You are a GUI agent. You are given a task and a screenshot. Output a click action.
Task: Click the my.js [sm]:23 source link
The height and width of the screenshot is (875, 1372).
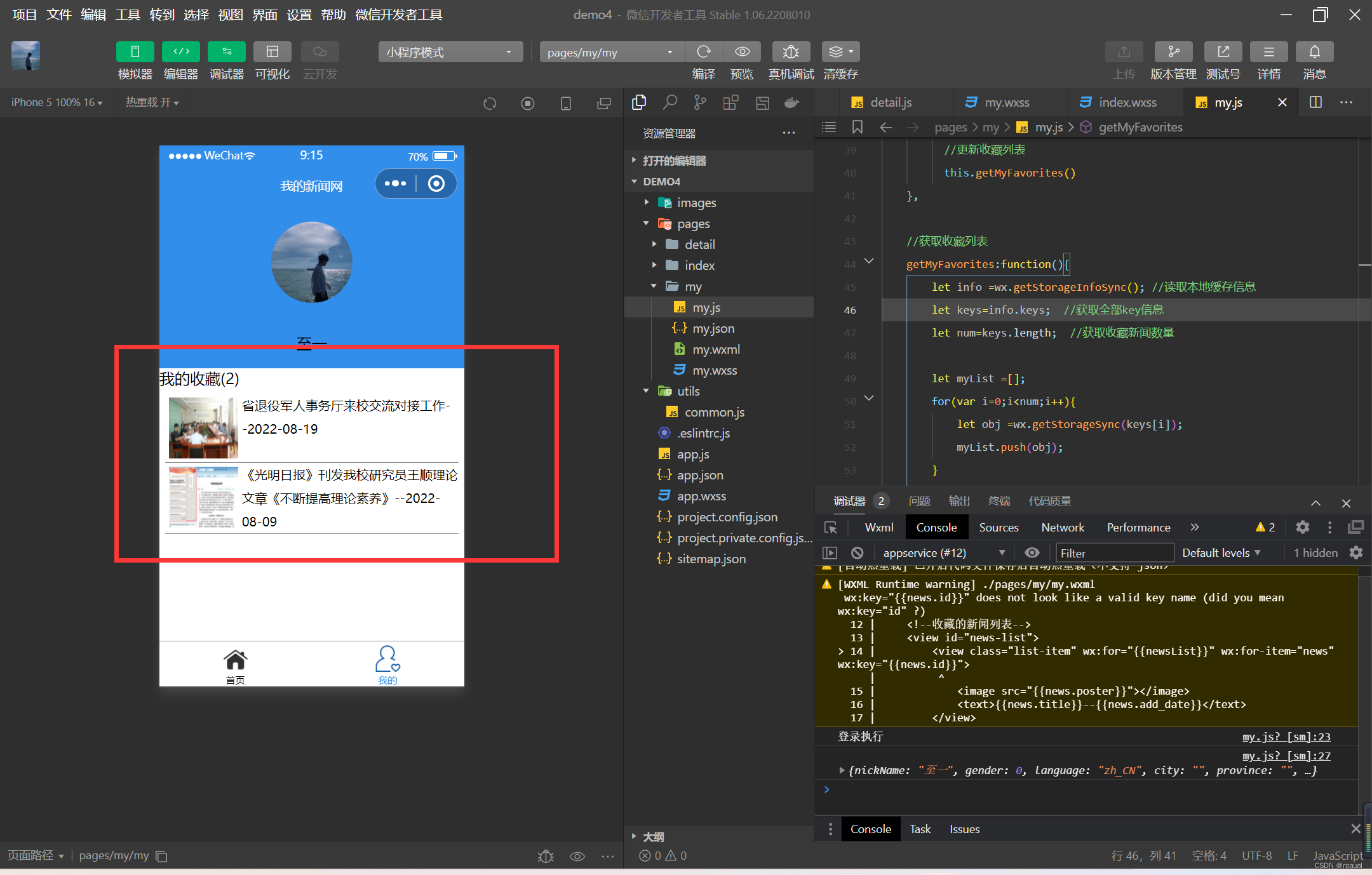click(1286, 737)
